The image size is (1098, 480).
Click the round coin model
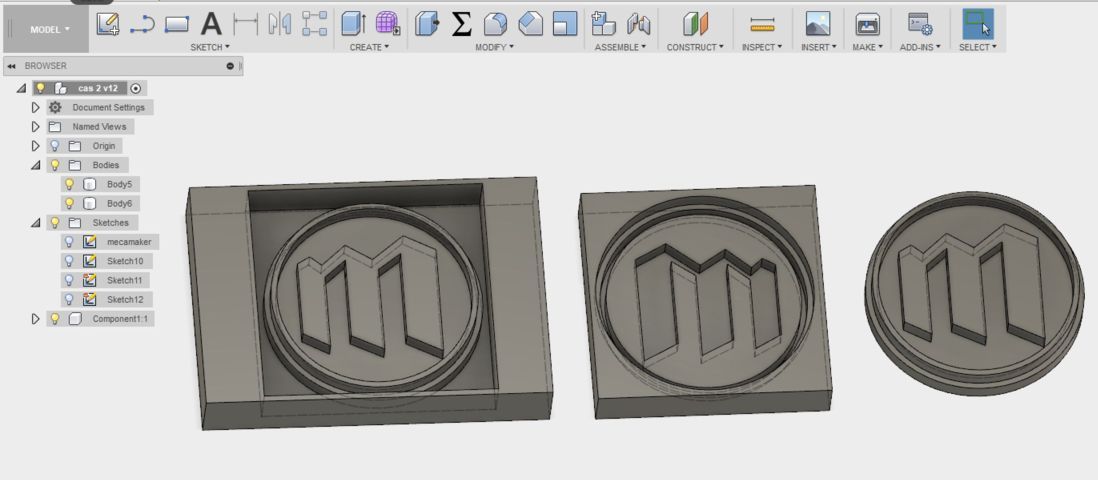click(x=973, y=293)
